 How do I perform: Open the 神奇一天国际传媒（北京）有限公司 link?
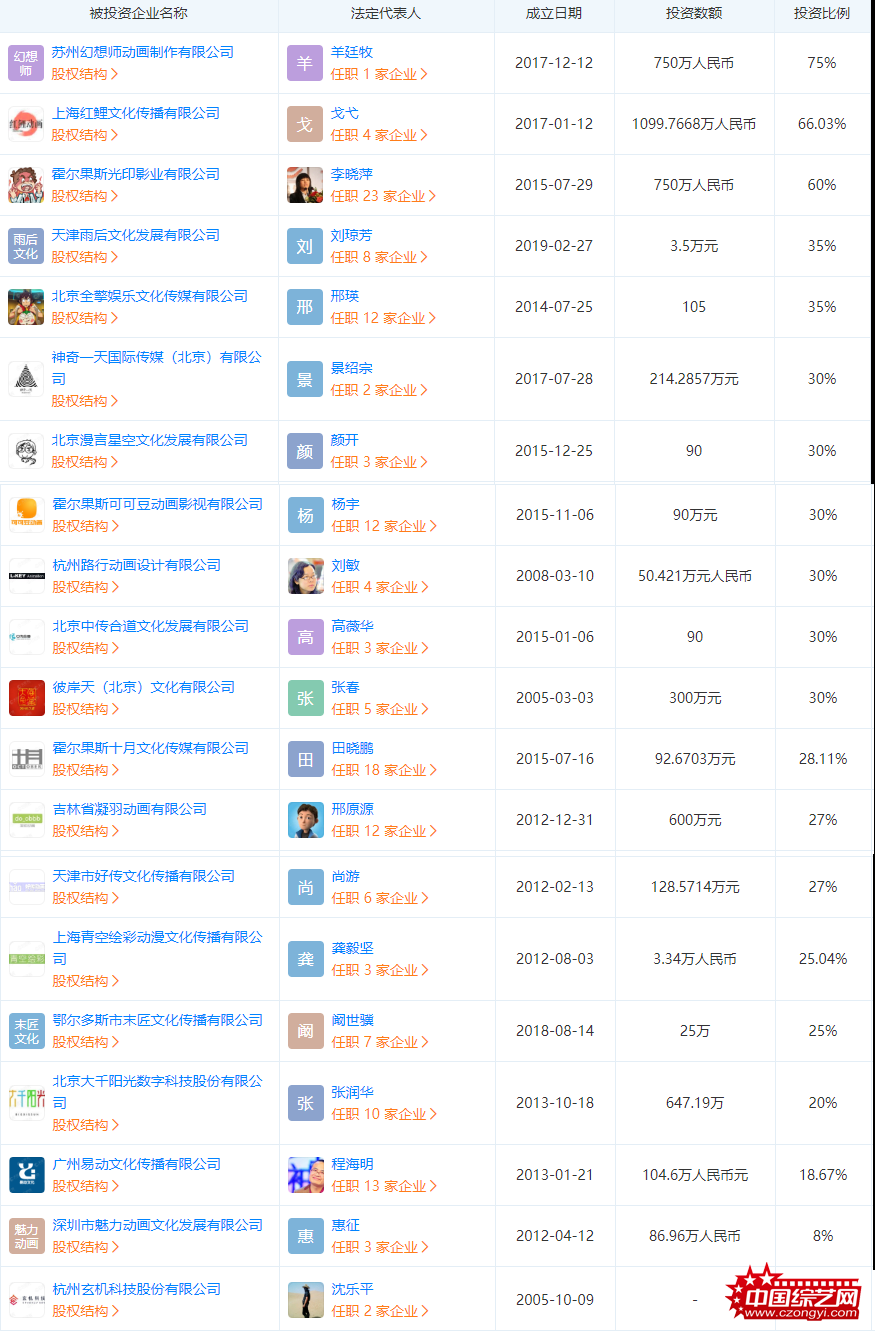[157, 368]
